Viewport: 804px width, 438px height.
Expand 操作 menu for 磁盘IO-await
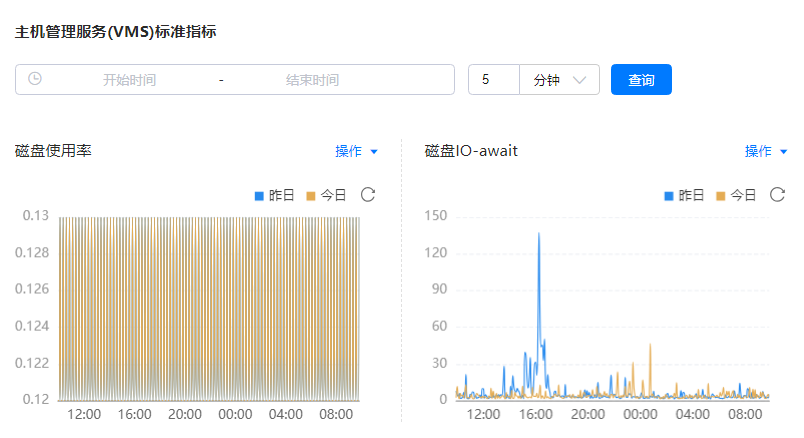(766, 151)
